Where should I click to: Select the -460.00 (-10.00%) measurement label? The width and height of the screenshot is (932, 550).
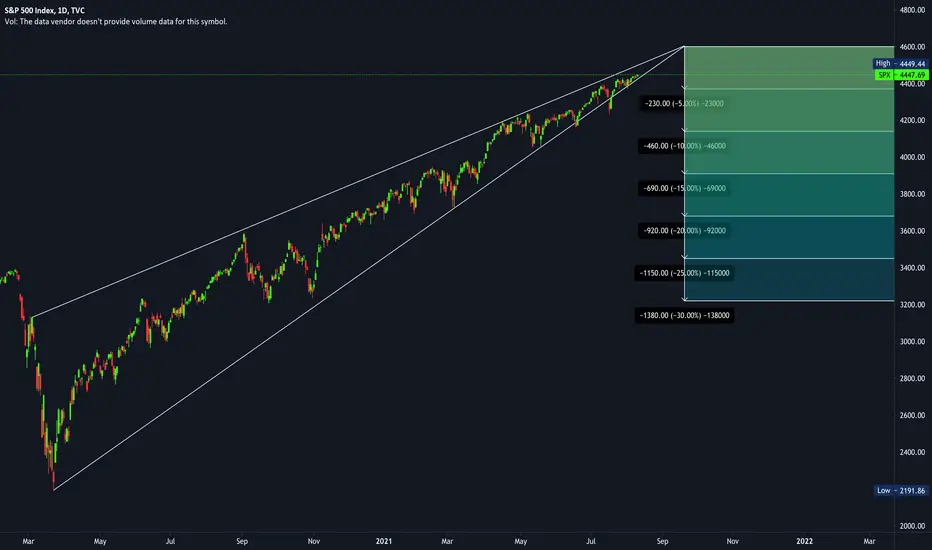684,146
